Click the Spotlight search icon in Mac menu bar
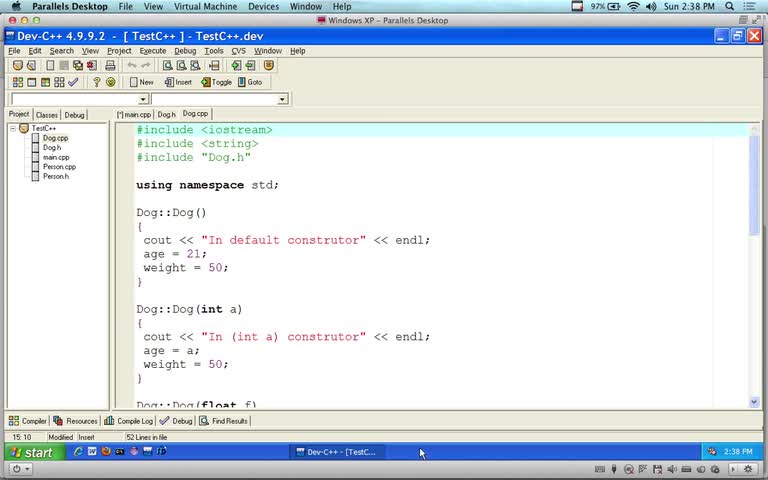768x480 pixels. pos(729,6)
